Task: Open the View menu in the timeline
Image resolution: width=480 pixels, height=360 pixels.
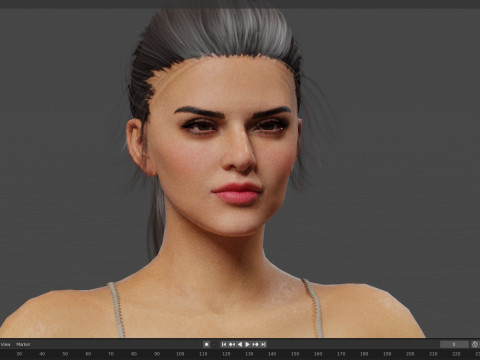Action: click(x=5, y=344)
